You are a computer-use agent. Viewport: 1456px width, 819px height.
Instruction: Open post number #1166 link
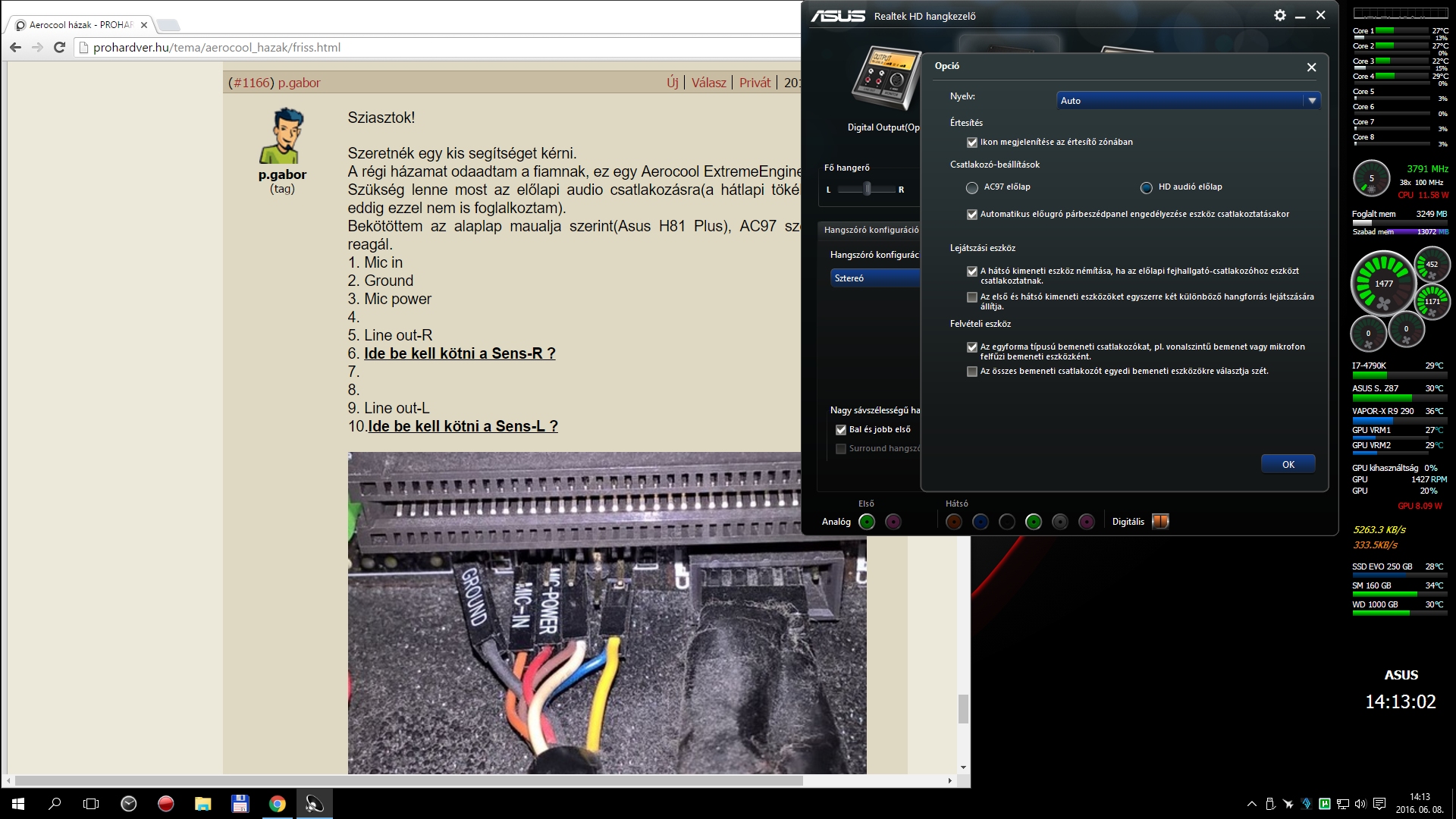coord(251,83)
